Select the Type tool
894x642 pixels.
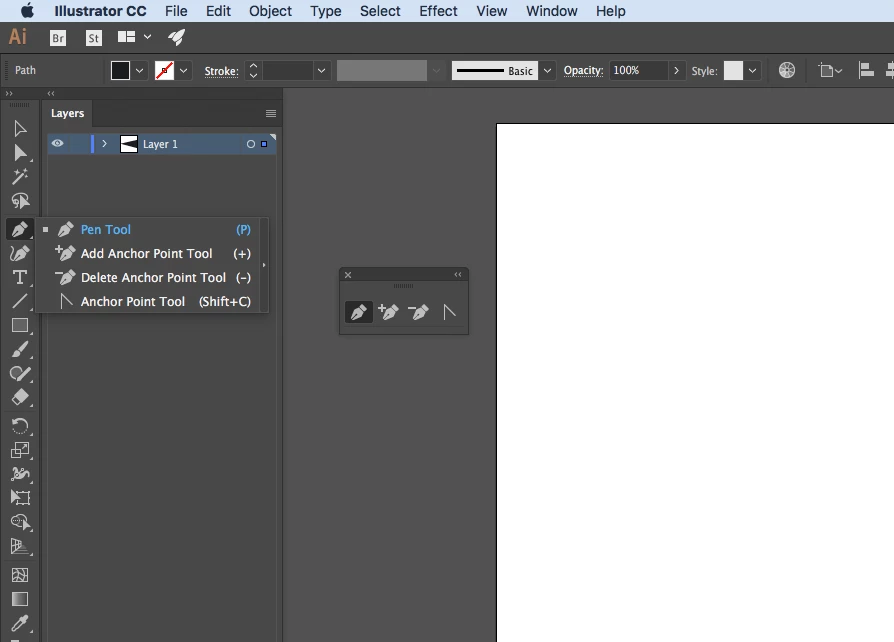point(20,277)
